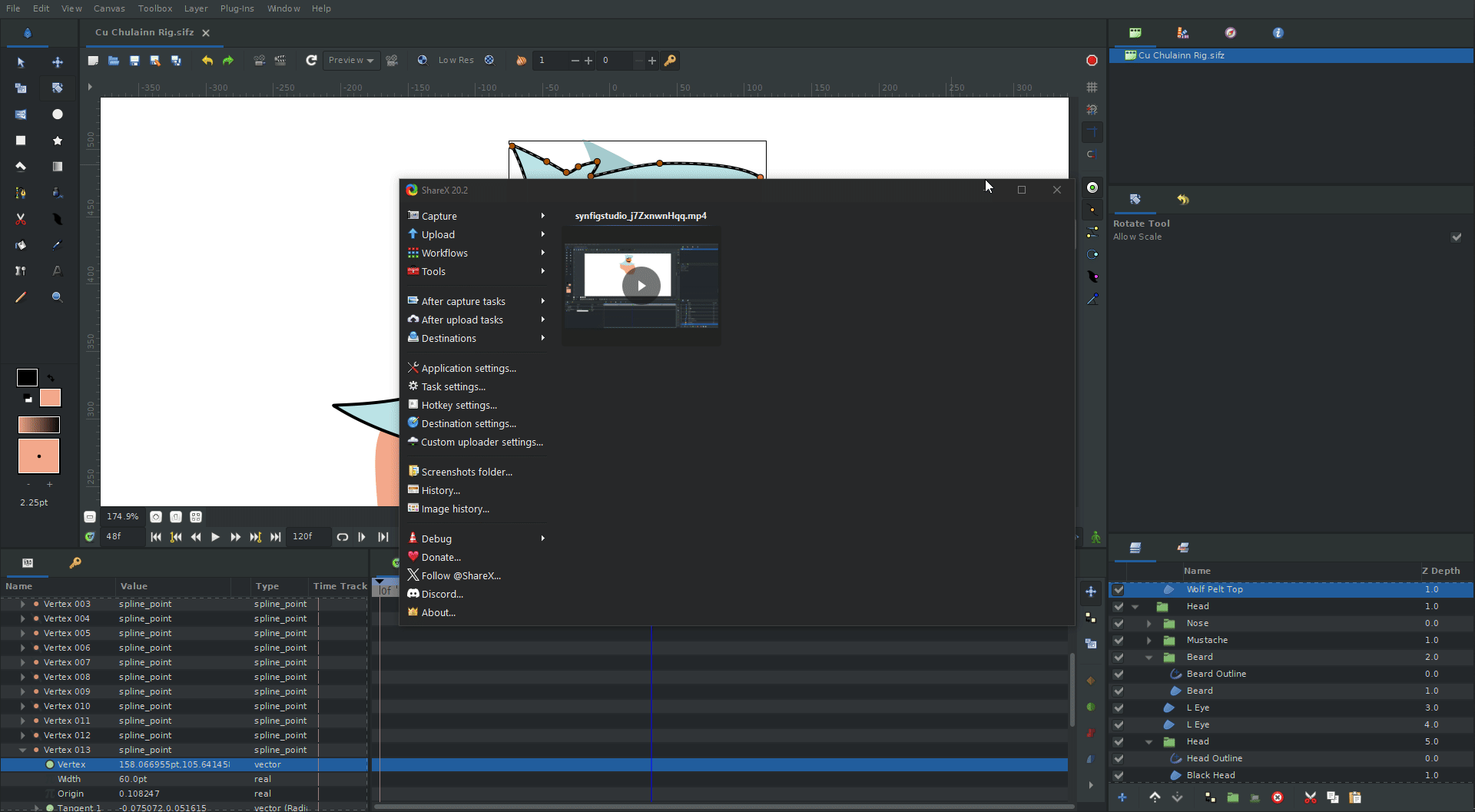Click the salmon fill color swatch
The width and height of the screenshot is (1475, 812).
(50, 398)
